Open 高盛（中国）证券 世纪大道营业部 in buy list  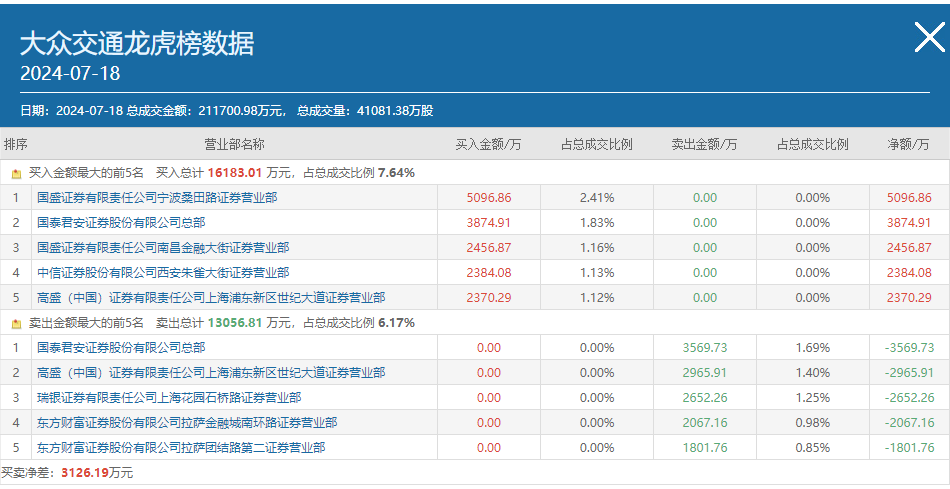point(211,298)
